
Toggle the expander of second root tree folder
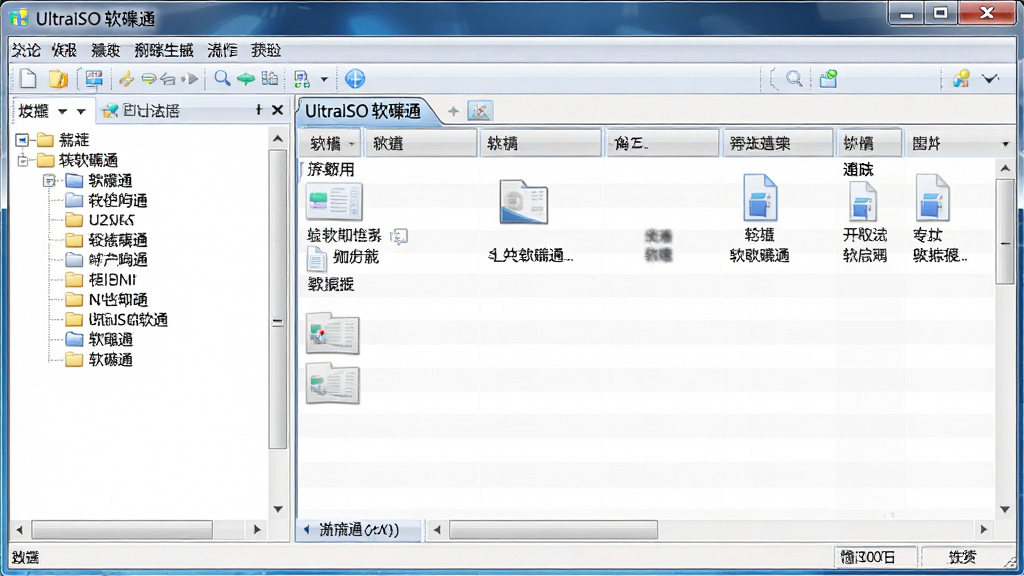[x=23, y=160]
